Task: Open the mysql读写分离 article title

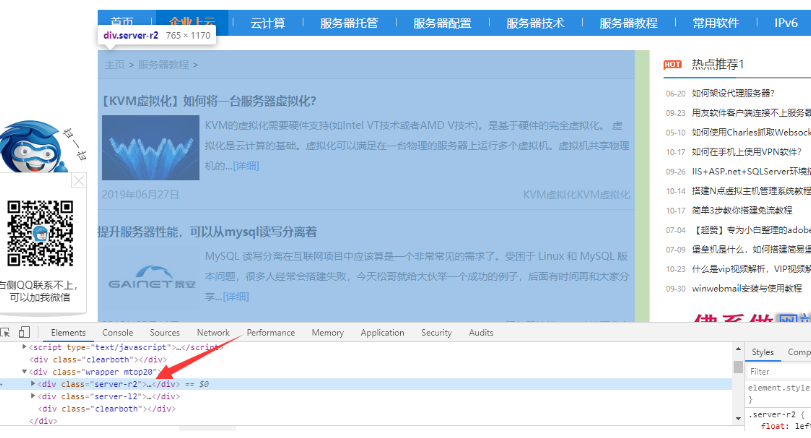Action: [x=207, y=232]
